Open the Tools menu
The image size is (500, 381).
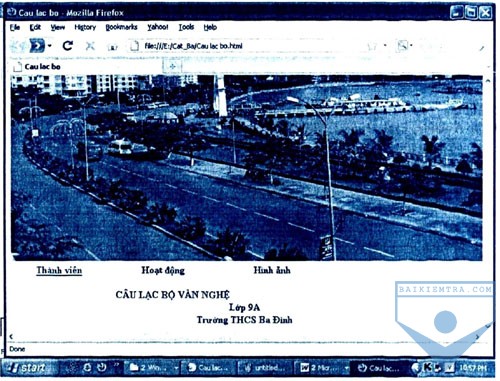(186, 27)
